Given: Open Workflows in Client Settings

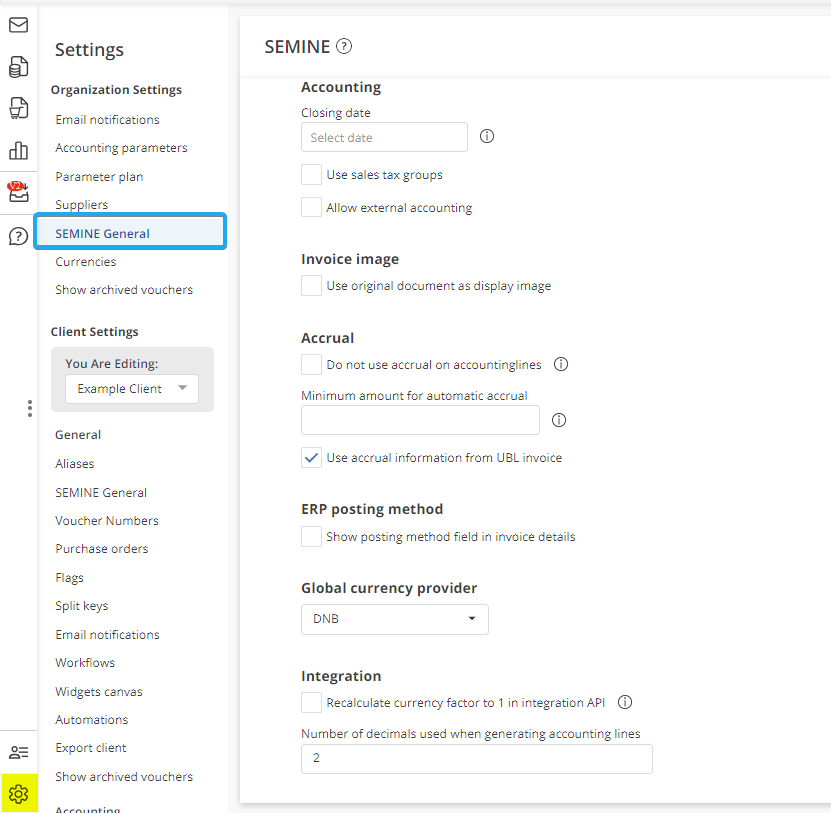Looking at the screenshot, I should (x=85, y=662).
